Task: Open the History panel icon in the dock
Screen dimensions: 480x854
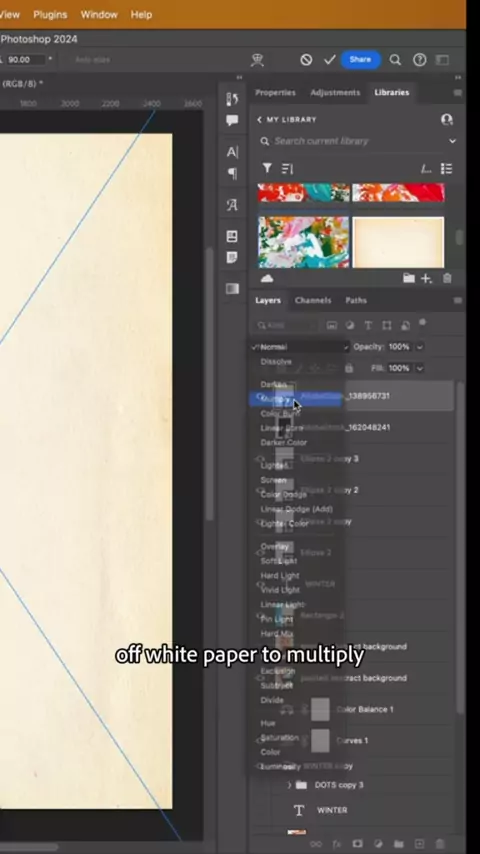Action: pyautogui.click(x=232, y=99)
